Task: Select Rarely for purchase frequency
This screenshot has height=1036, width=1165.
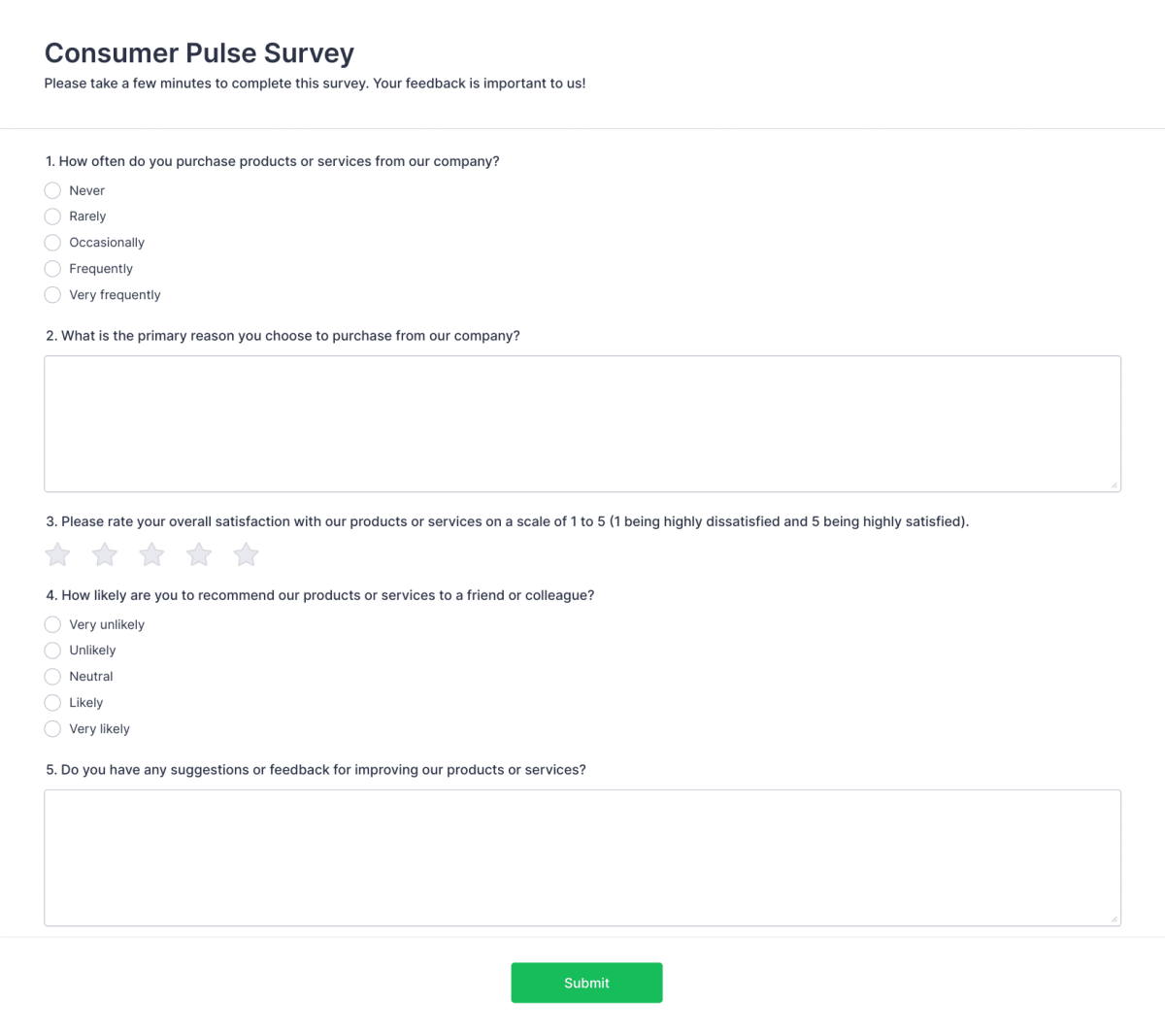Action: click(52, 217)
